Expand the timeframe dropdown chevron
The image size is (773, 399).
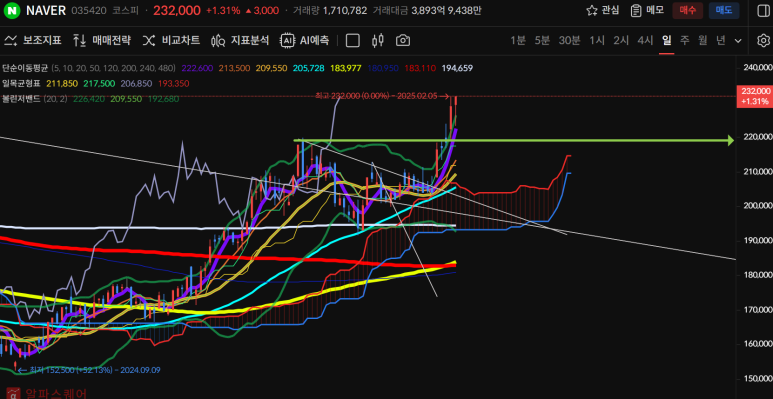pos(738,40)
